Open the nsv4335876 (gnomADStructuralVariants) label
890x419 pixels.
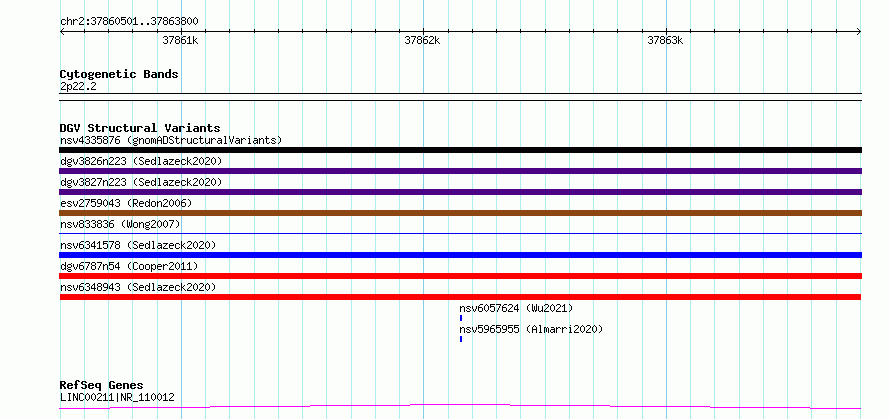(171, 140)
